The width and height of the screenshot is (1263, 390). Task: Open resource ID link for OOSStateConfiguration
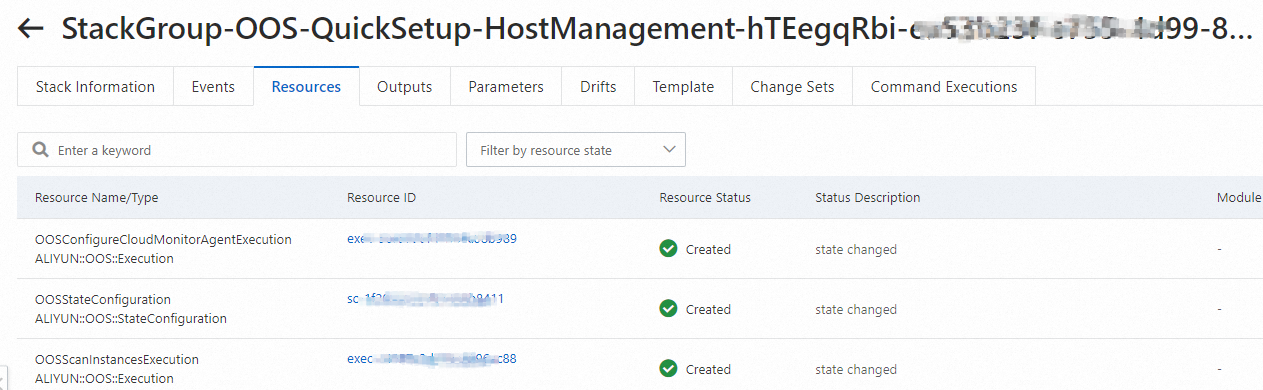pyautogui.click(x=425, y=299)
